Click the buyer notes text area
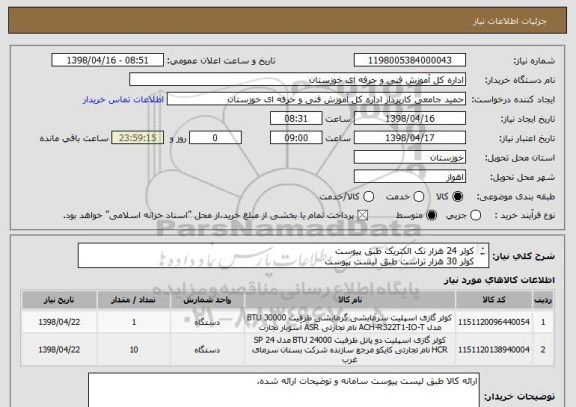 284,390
